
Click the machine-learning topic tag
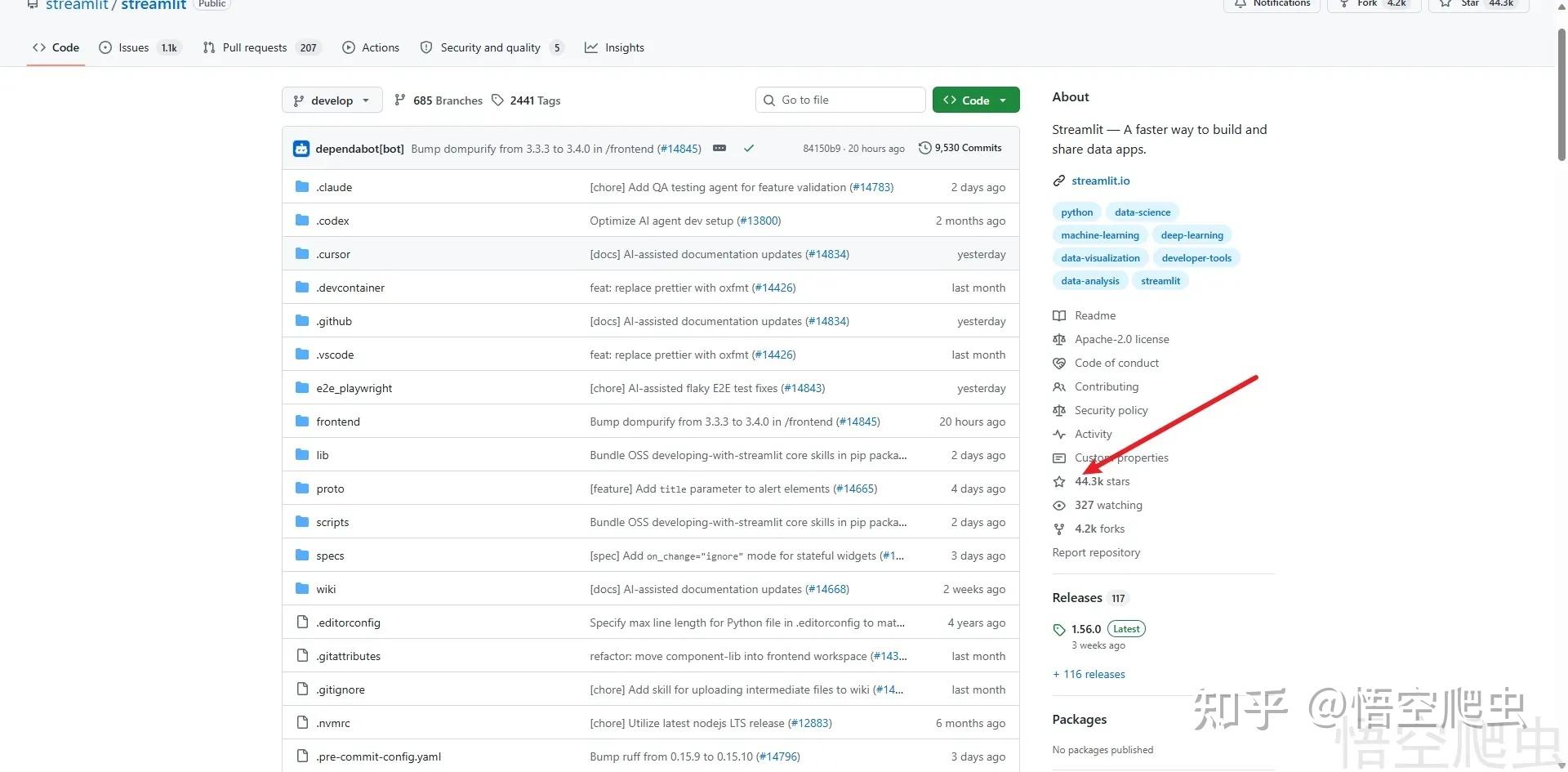point(1099,235)
